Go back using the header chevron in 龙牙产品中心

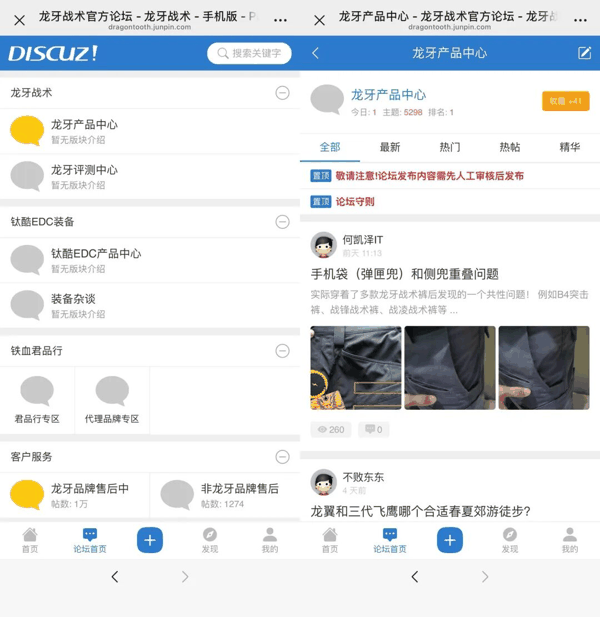coord(316,53)
